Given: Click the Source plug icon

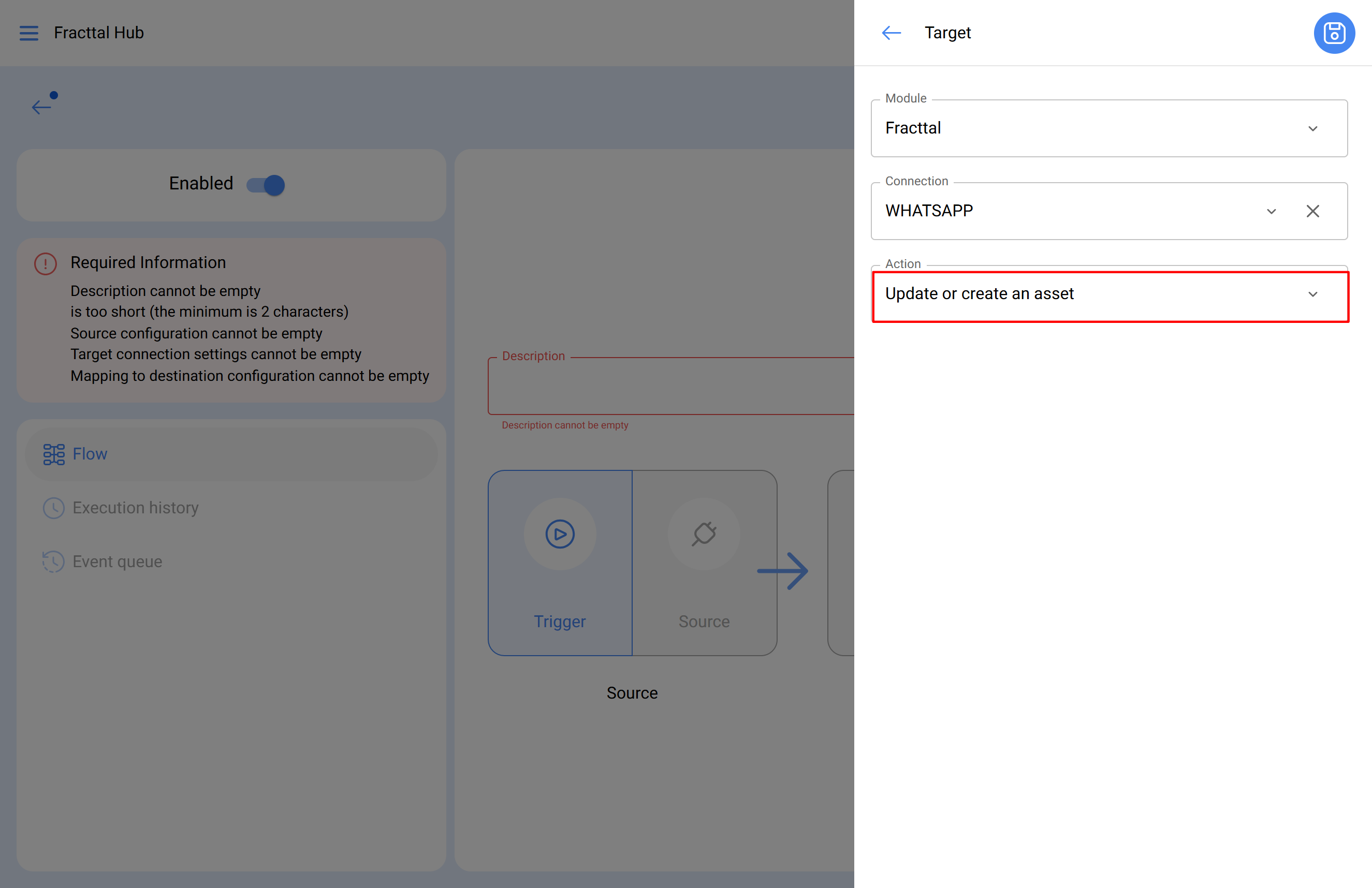Looking at the screenshot, I should [704, 534].
